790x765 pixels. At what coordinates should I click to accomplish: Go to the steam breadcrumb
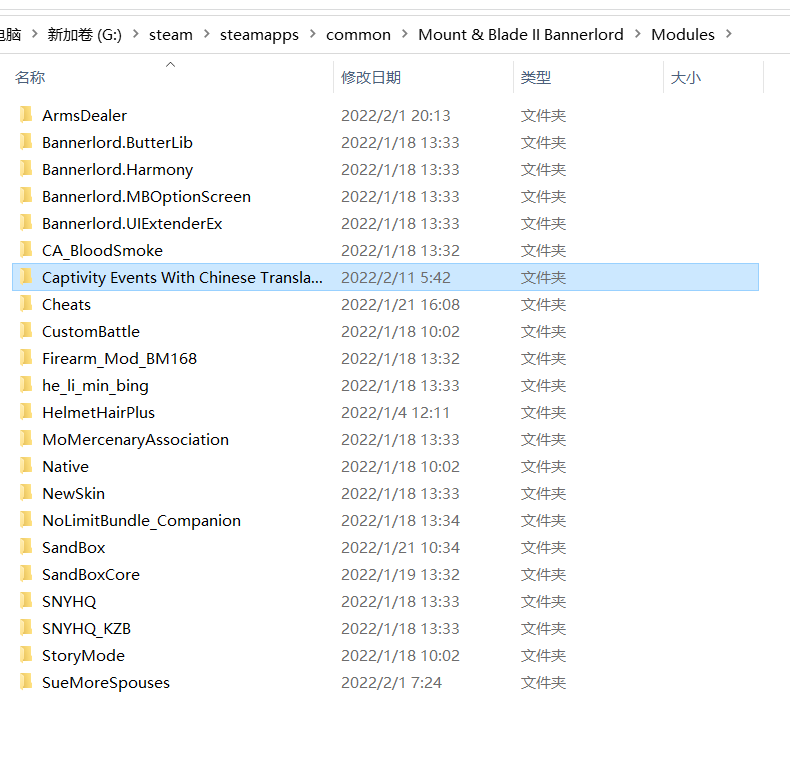click(x=171, y=34)
